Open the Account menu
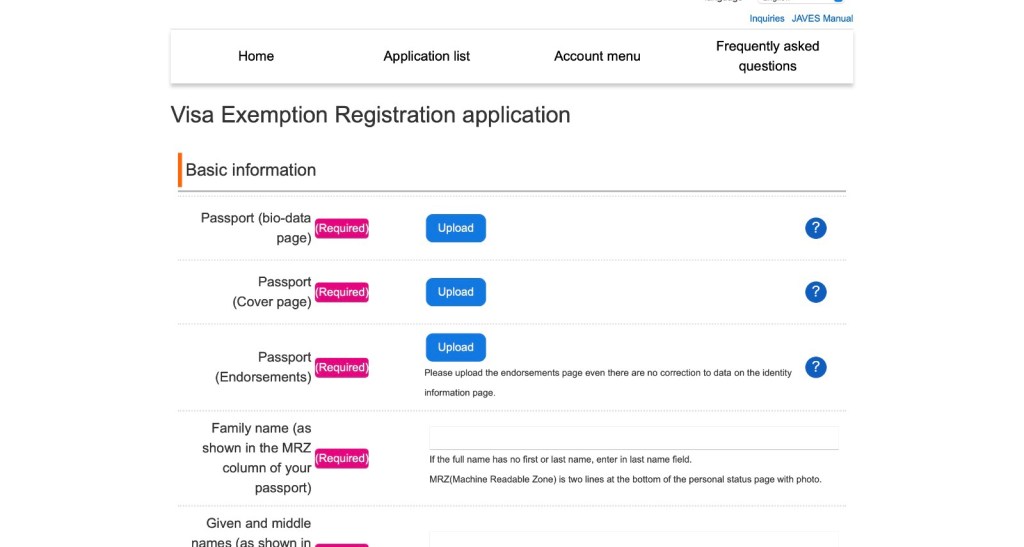The height and width of the screenshot is (547, 1024). click(597, 56)
